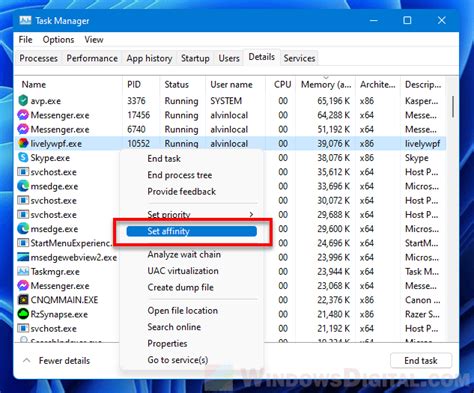Click the End task button
Screen dimensions: 474x393
pos(421,360)
